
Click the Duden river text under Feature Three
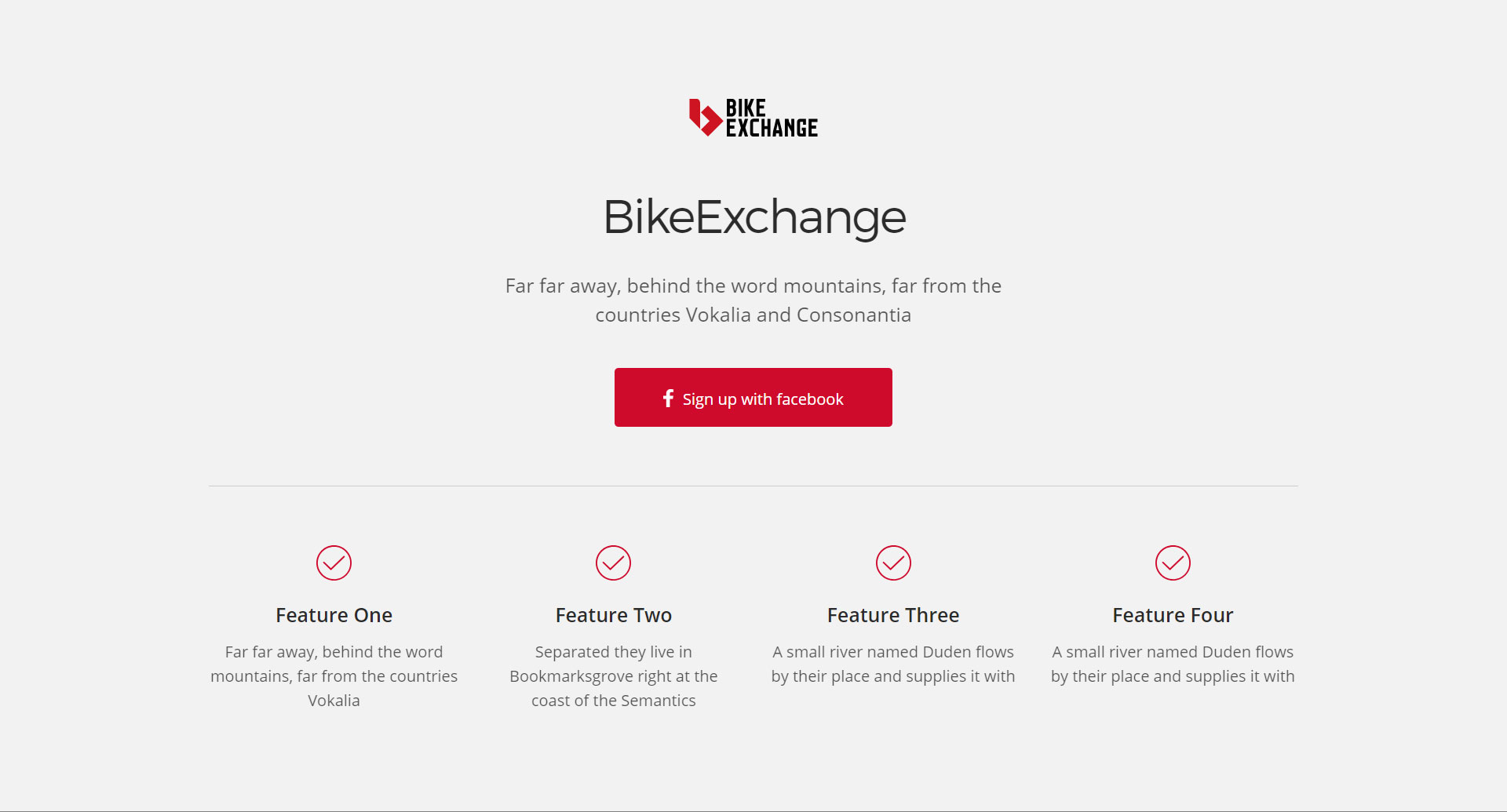(893, 664)
